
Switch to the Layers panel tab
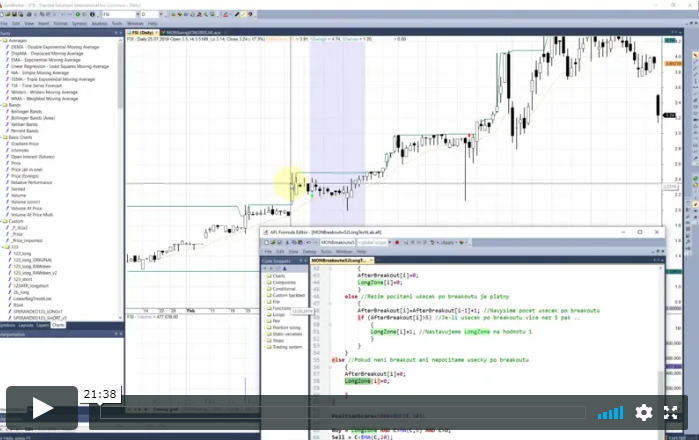click(x=42, y=325)
